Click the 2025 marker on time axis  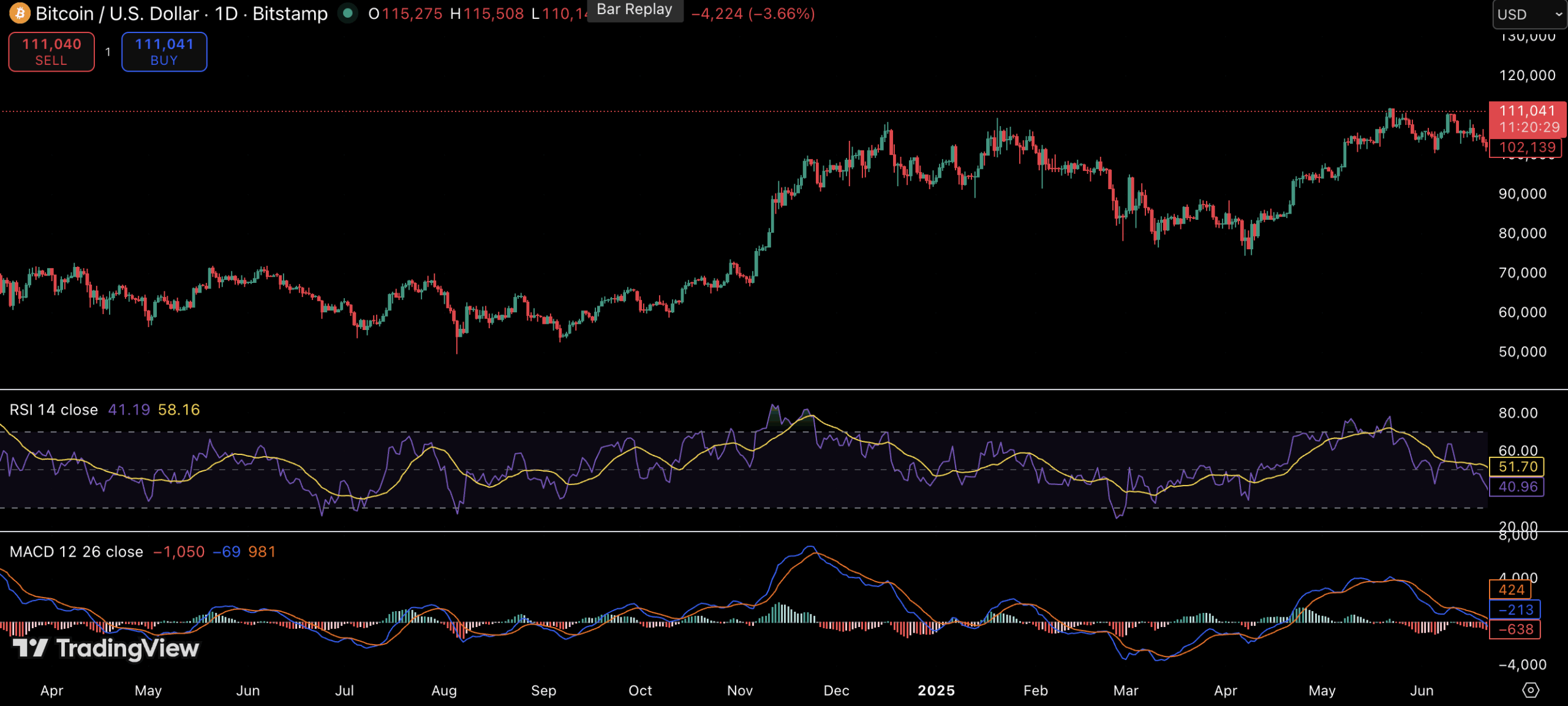pyautogui.click(x=936, y=690)
